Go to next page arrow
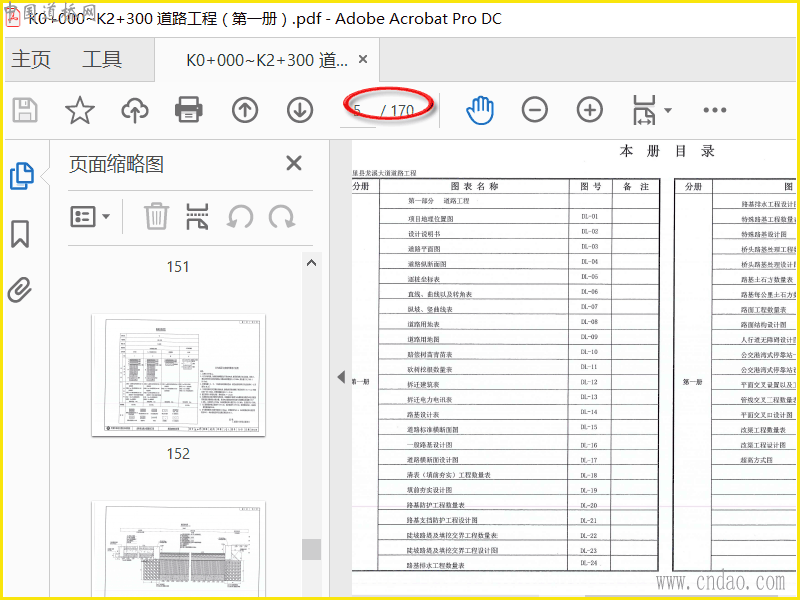Screen dimensions: 800x600 (x=299, y=110)
